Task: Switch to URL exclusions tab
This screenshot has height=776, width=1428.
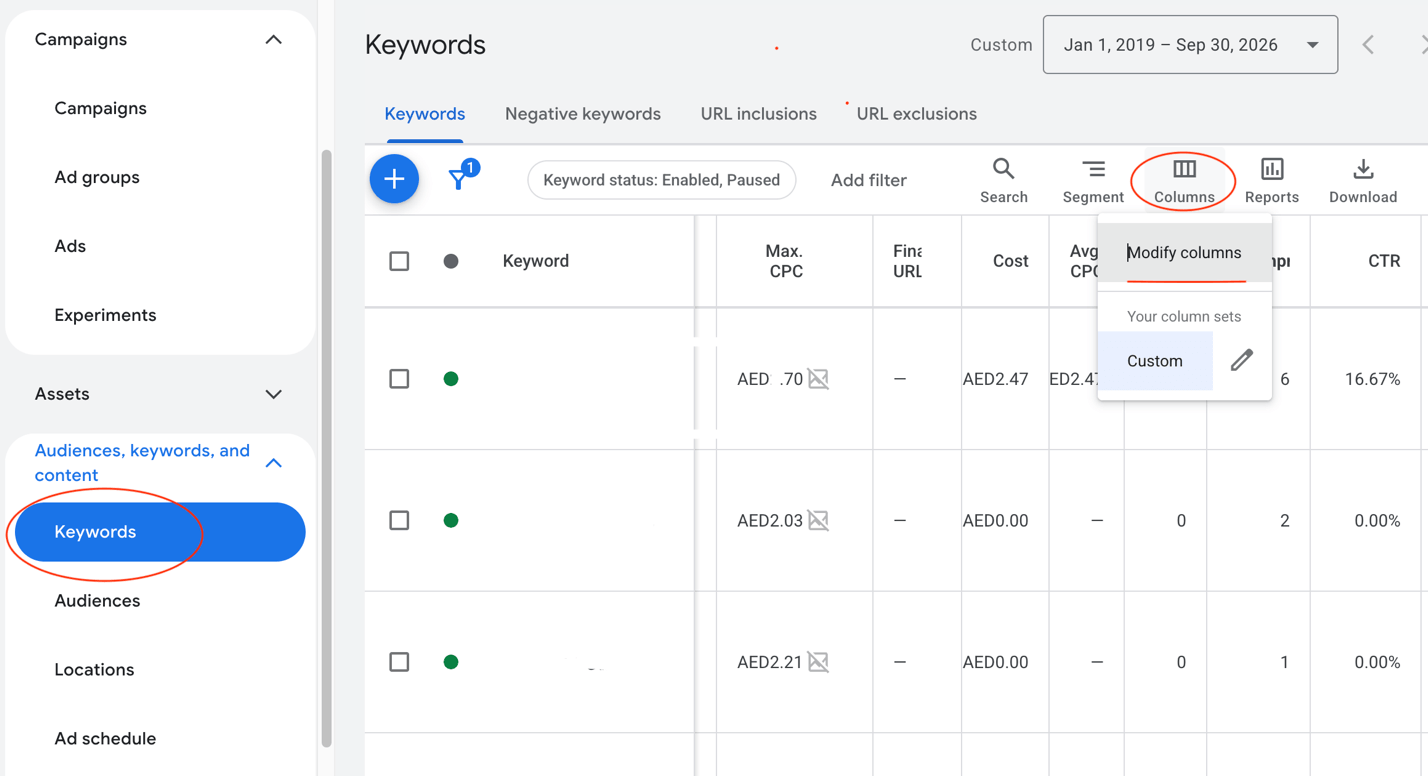Action: 917,114
